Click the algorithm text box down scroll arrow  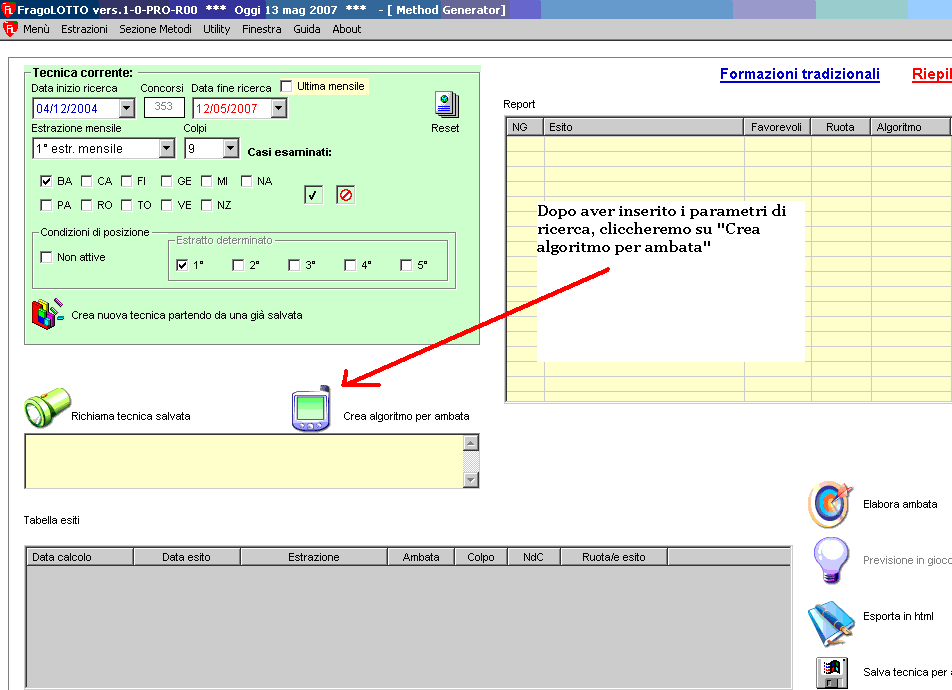coord(472,480)
